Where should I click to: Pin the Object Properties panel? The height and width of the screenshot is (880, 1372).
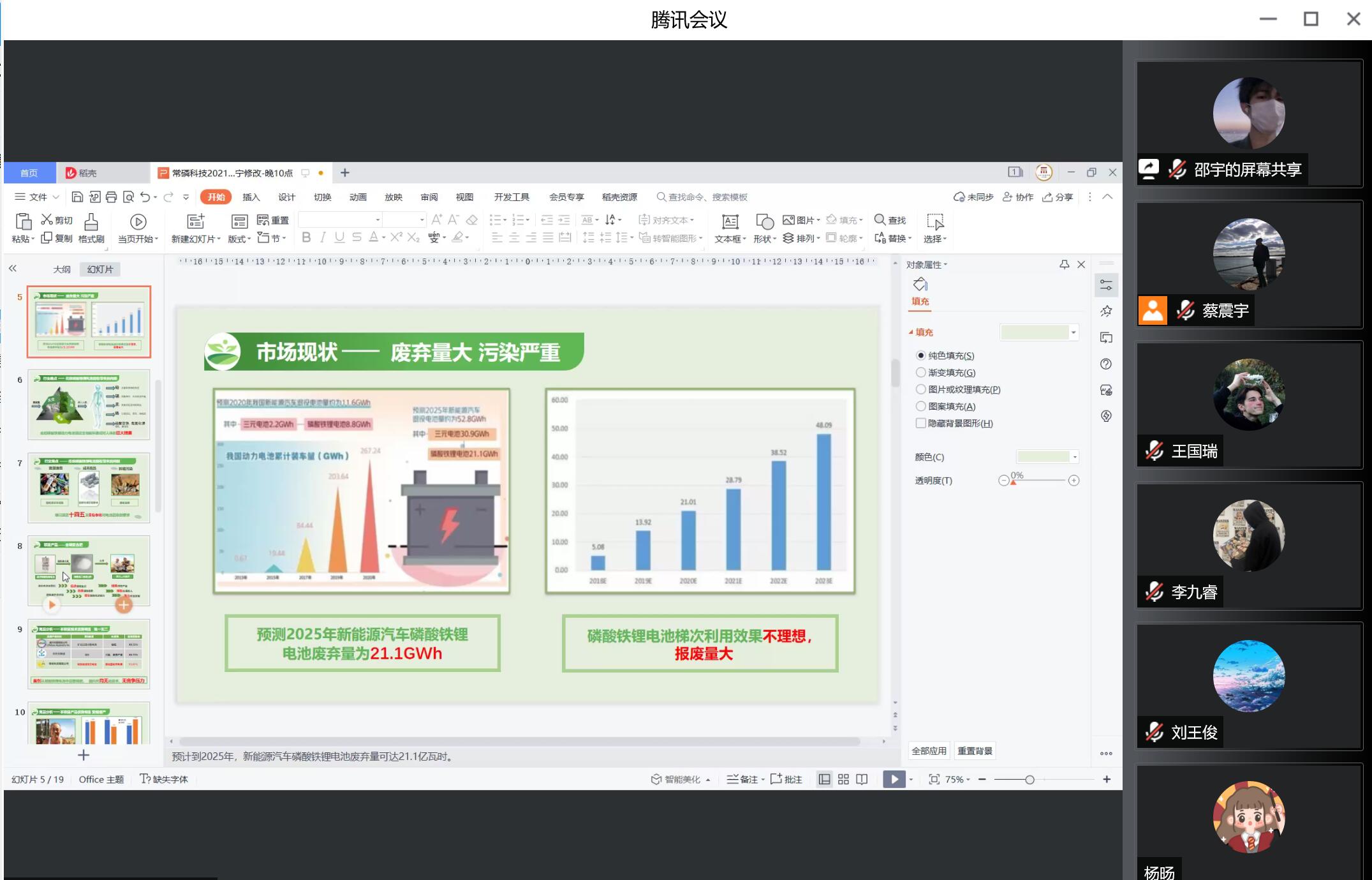pyautogui.click(x=1064, y=264)
